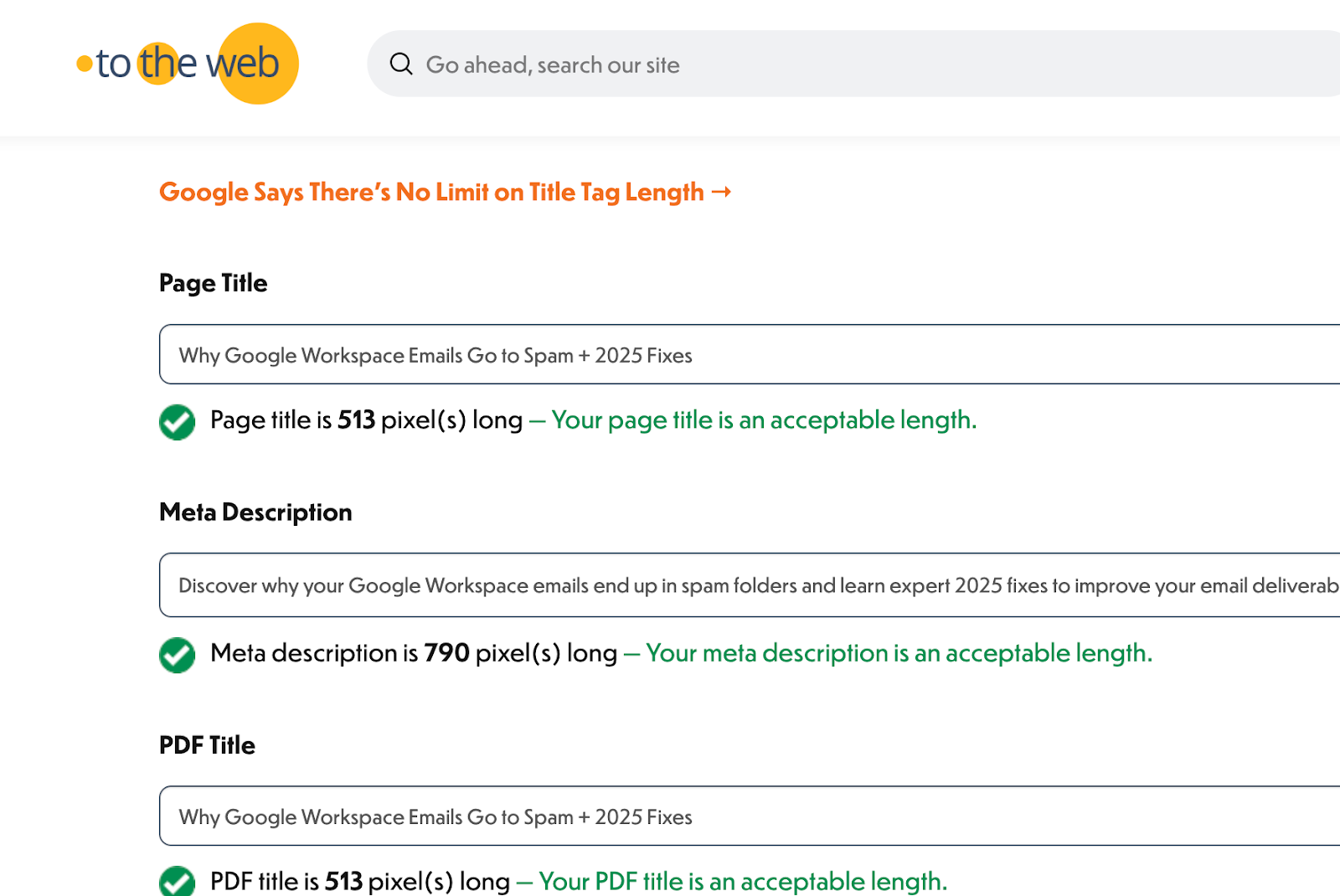Click 'Your PDF title is an acceptable length.'
This screenshot has height=896, width=1340.
click(x=743, y=881)
